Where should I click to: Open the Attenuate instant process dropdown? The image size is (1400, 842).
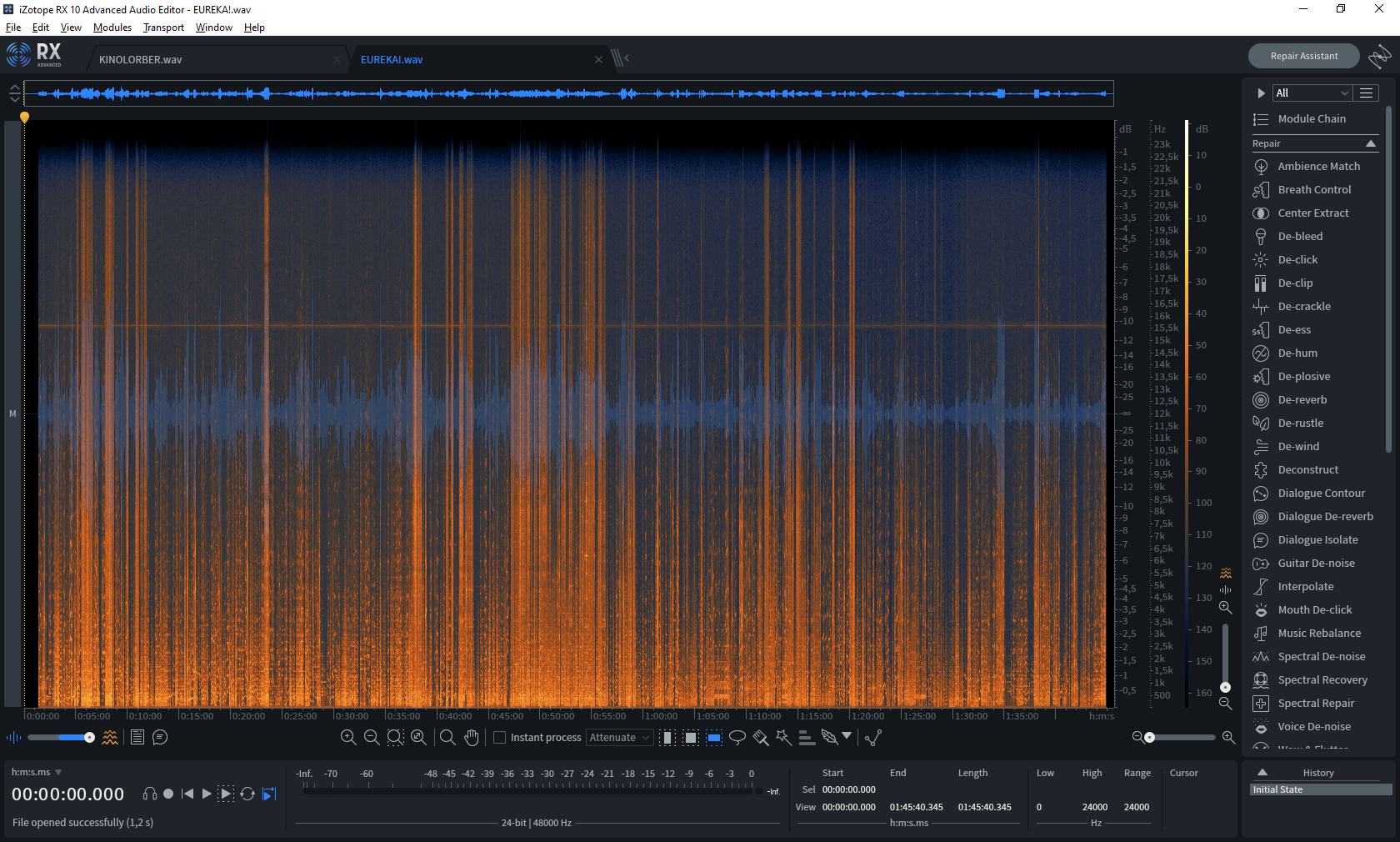tap(619, 738)
